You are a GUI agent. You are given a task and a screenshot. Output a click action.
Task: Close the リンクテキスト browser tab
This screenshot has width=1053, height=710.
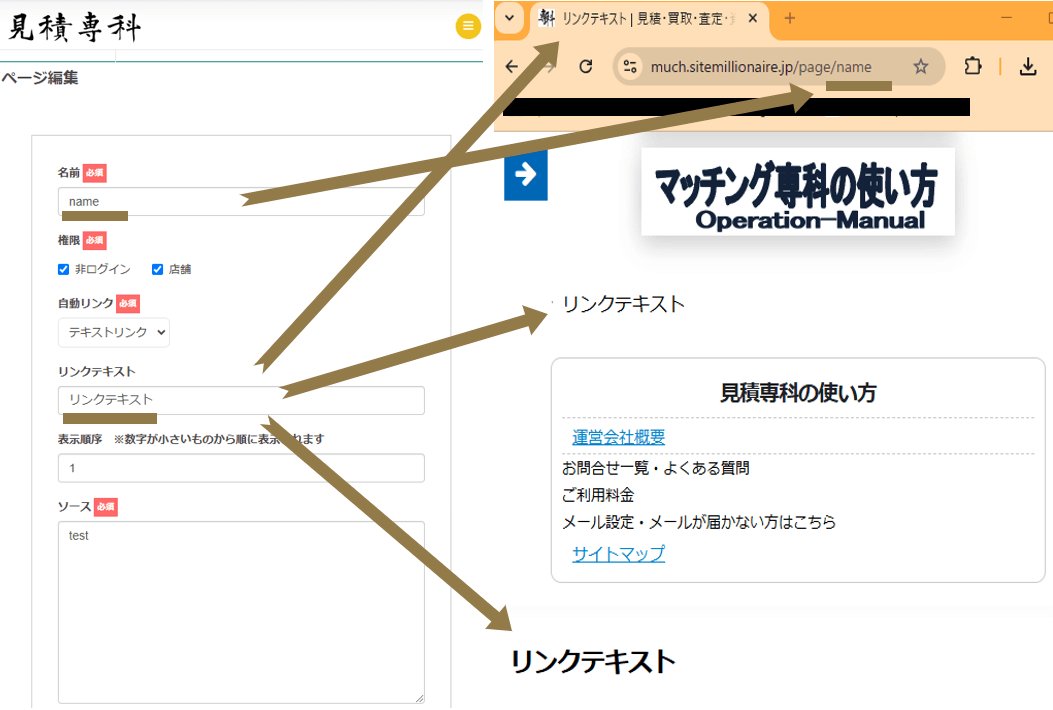(x=753, y=18)
